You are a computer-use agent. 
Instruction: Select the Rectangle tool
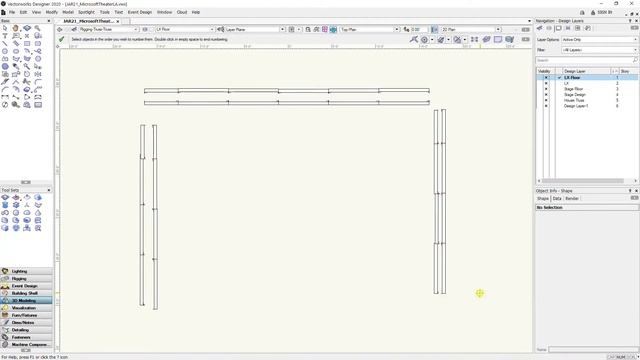click(x=27, y=44)
